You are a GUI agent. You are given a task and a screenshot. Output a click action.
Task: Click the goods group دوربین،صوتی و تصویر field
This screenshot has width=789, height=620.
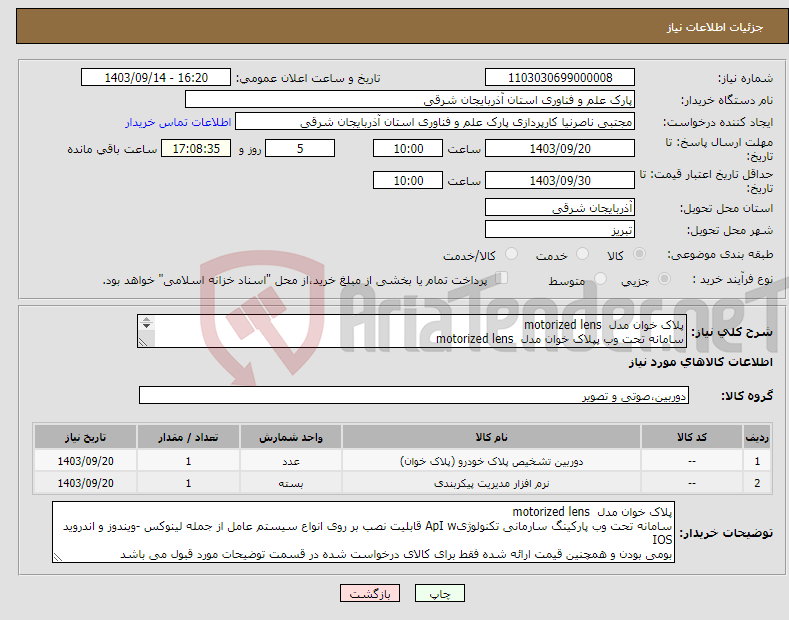[414, 396]
